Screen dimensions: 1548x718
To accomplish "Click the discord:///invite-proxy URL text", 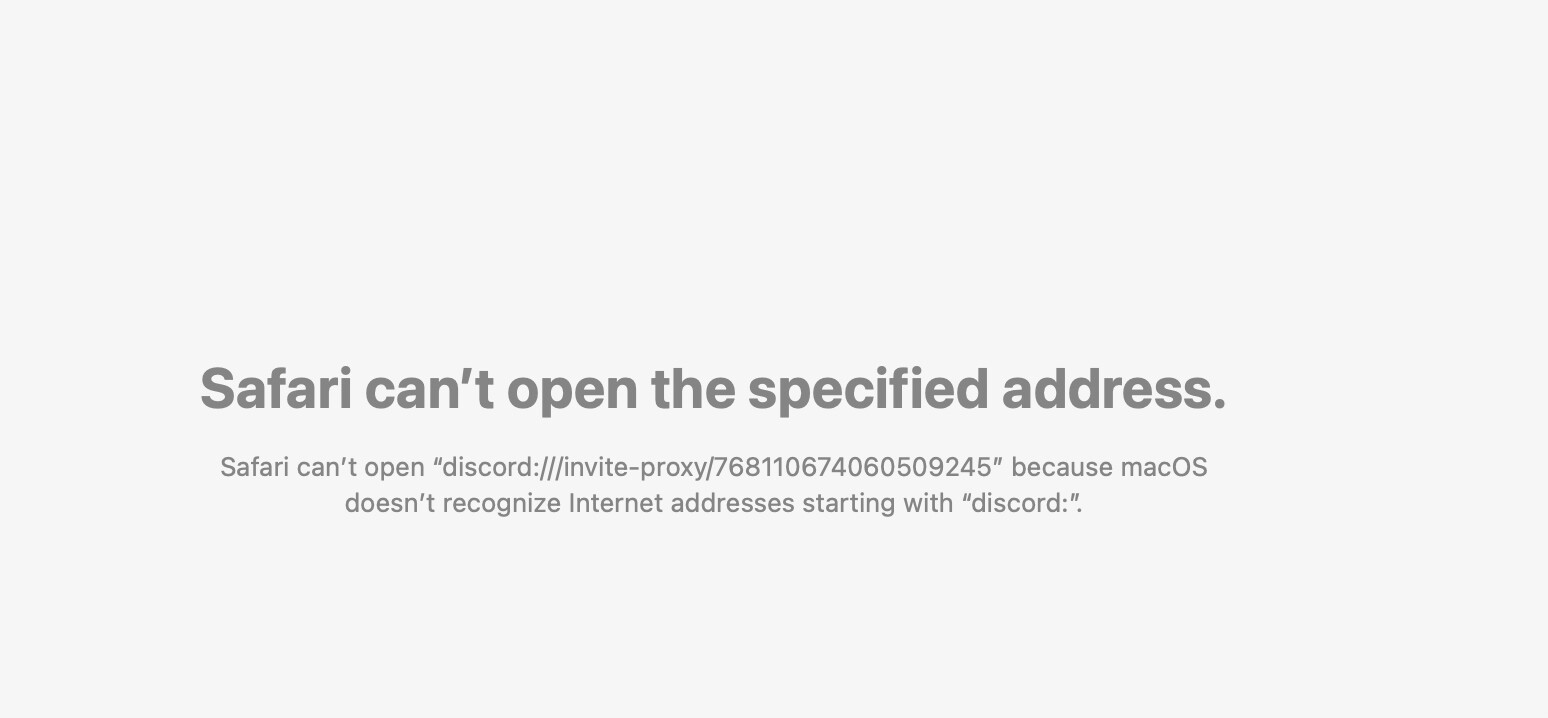I will 717,467.
